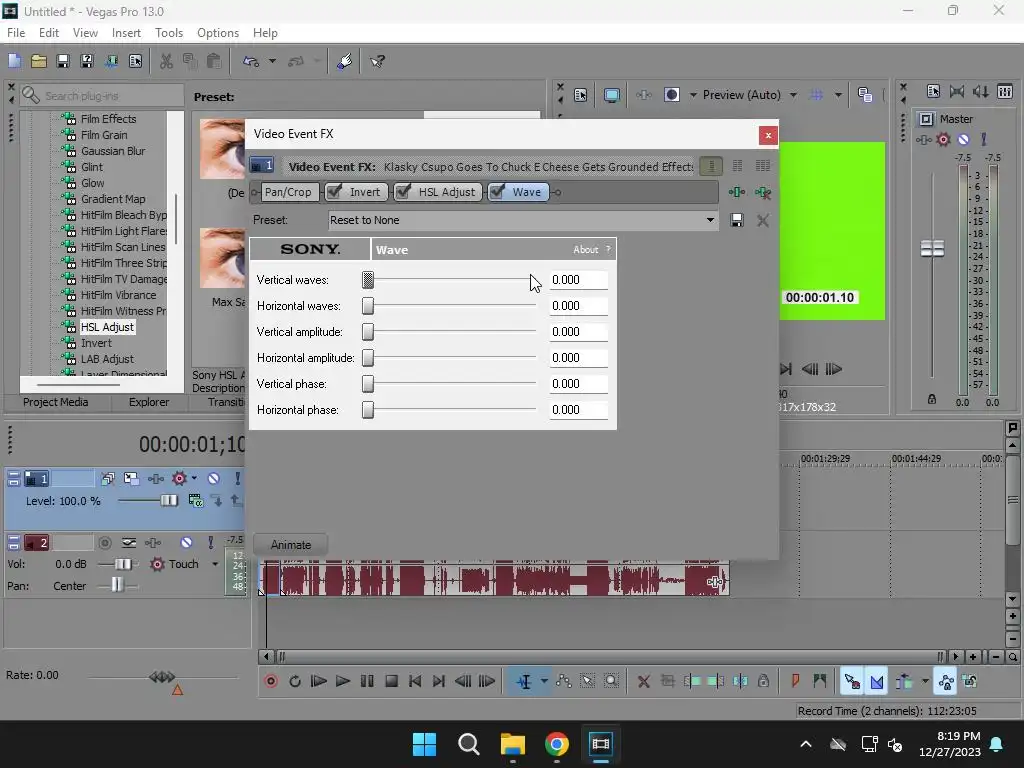The width and height of the screenshot is (1024, 768).
Task: Open a project with the folder icon
Action: 39,61
